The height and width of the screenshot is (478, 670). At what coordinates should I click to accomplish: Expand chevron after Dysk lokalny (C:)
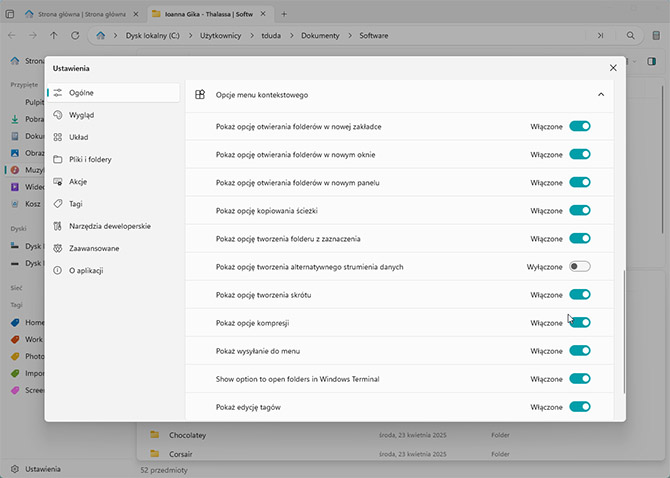190,36
